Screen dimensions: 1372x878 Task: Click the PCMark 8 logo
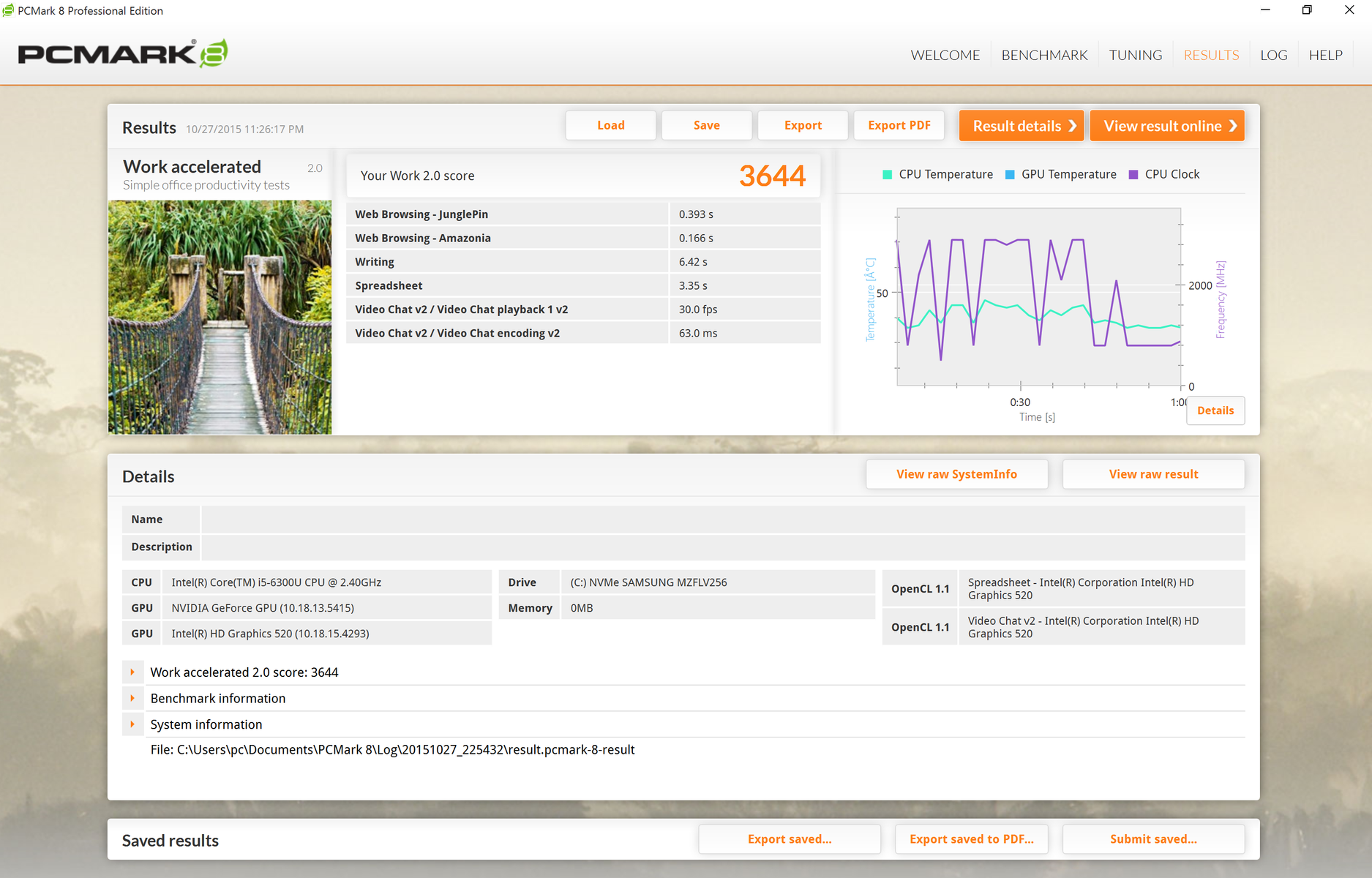point(123,53)
